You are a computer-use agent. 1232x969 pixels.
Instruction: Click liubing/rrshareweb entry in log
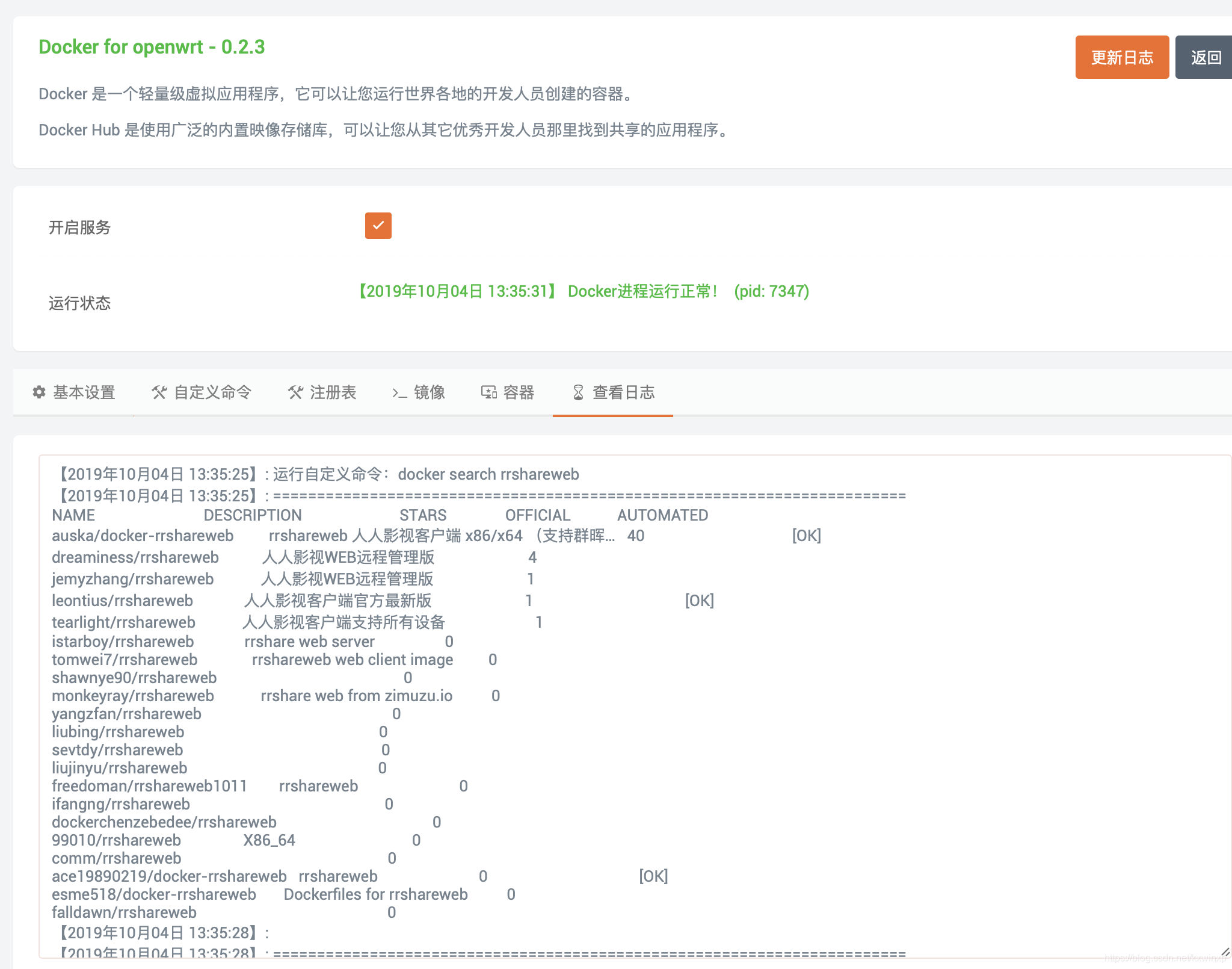pos(118,732)
